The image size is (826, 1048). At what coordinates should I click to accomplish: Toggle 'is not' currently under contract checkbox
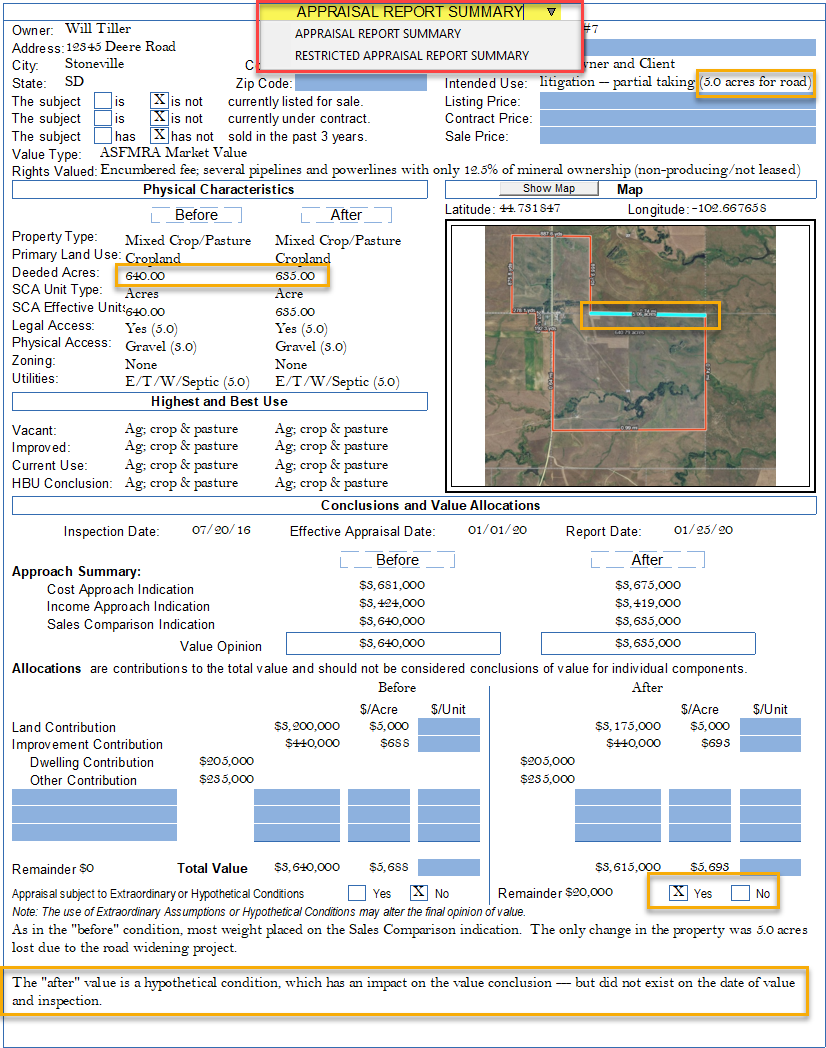(x=159, y=118)
